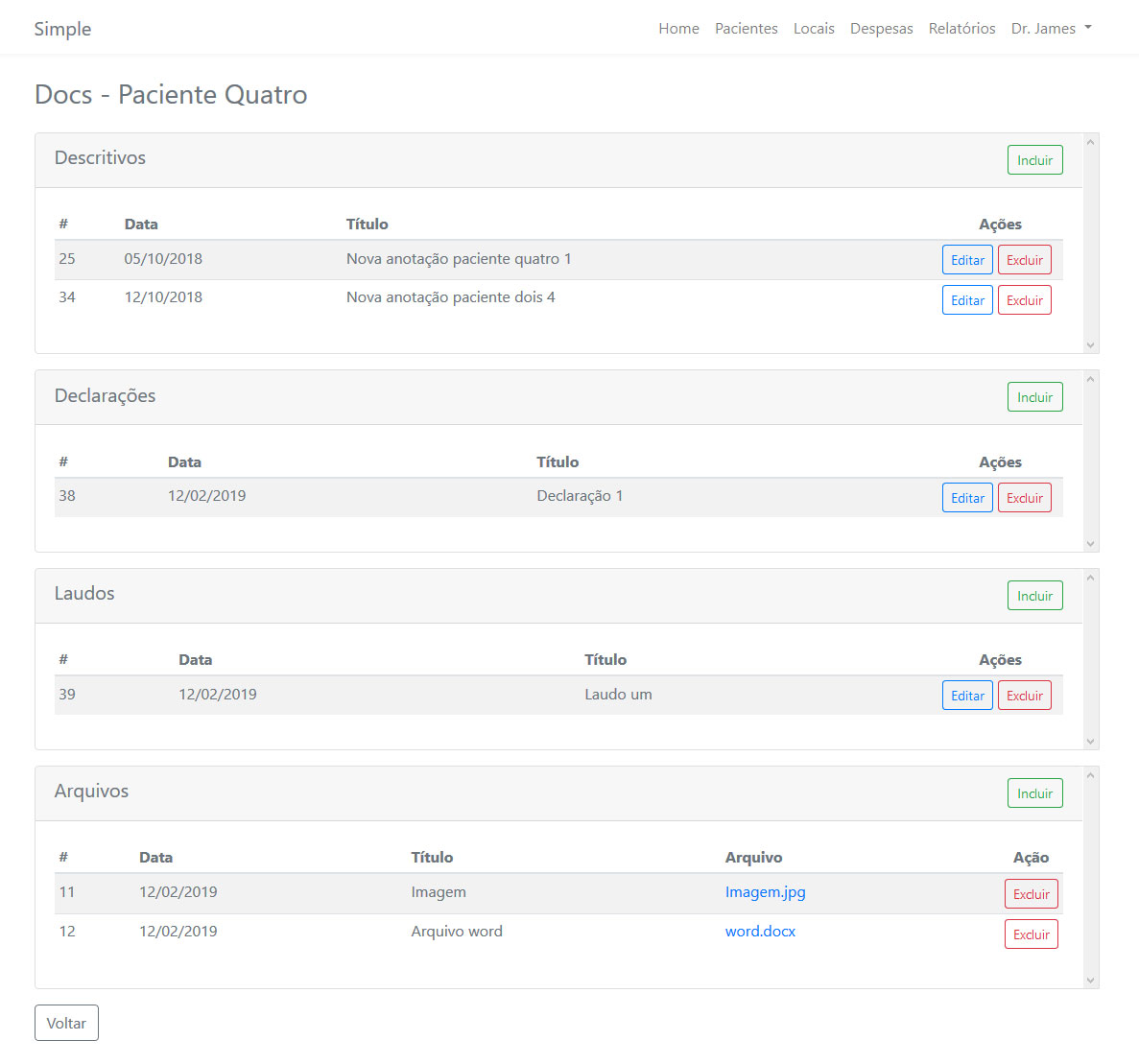Go to the Pacientes menu

(x=746, y=29)
